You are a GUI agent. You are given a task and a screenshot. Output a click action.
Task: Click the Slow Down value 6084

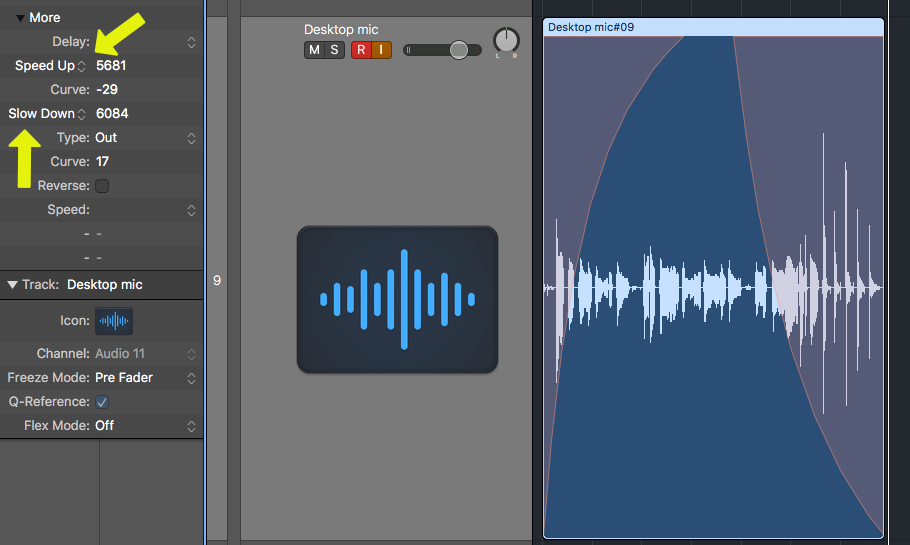pos(112,114)
